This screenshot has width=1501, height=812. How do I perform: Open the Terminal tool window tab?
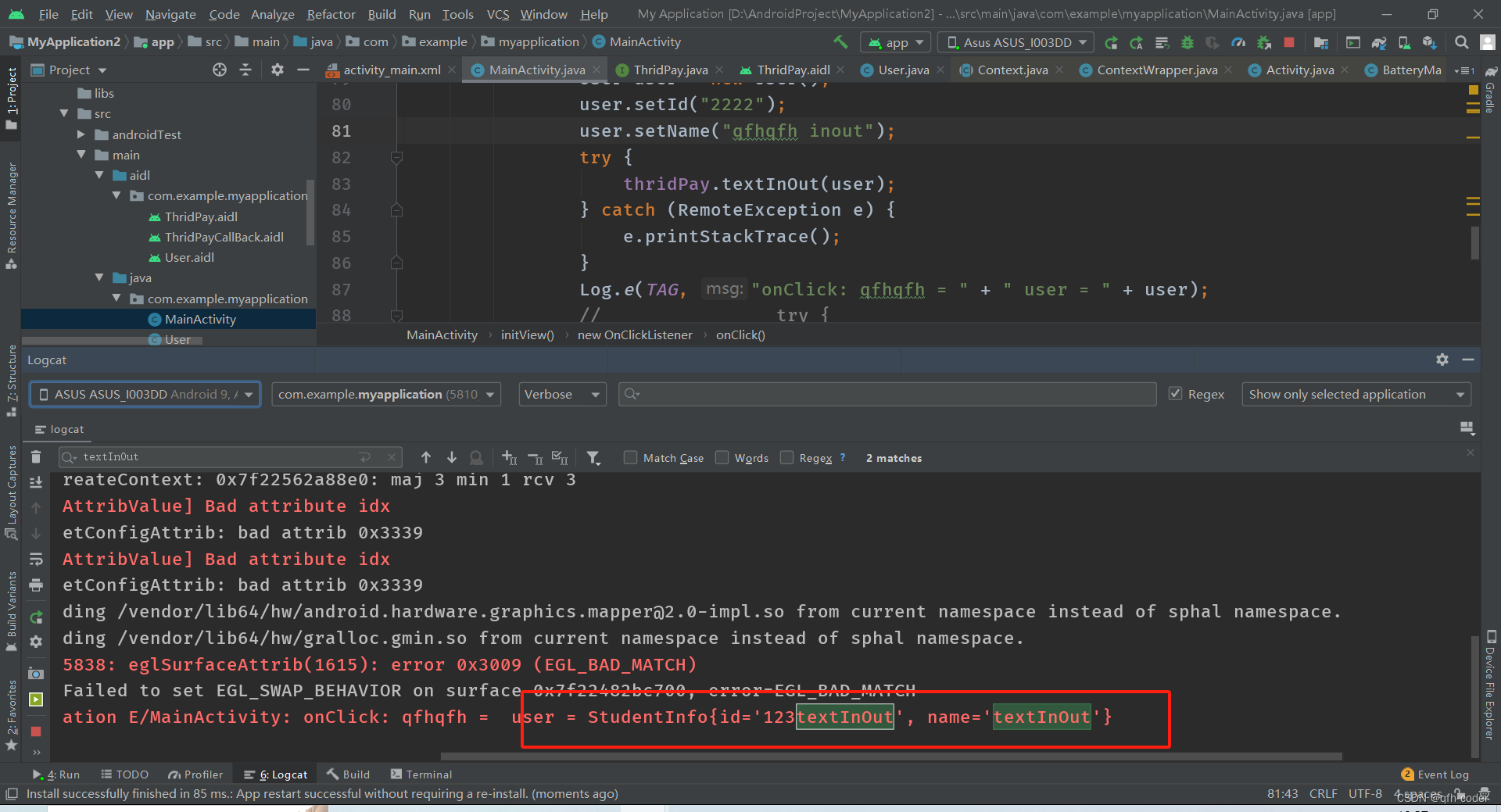point(421,774)
